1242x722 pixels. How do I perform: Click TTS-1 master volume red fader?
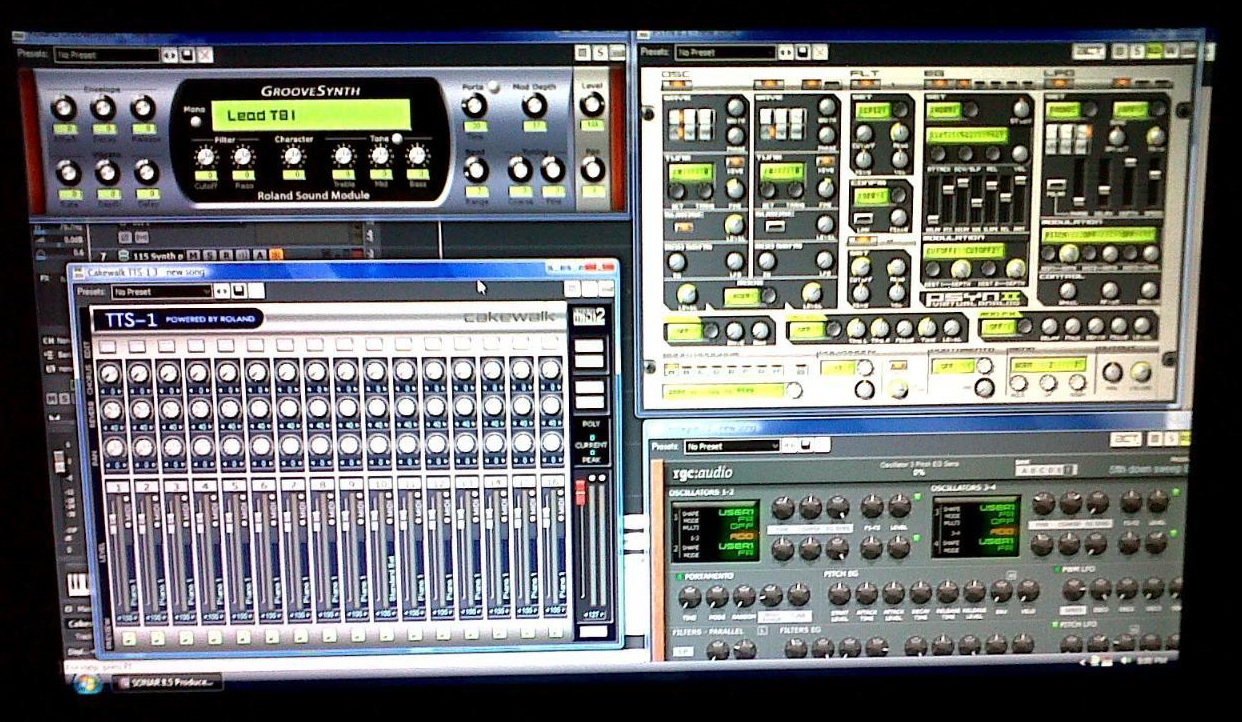point(579,490)
